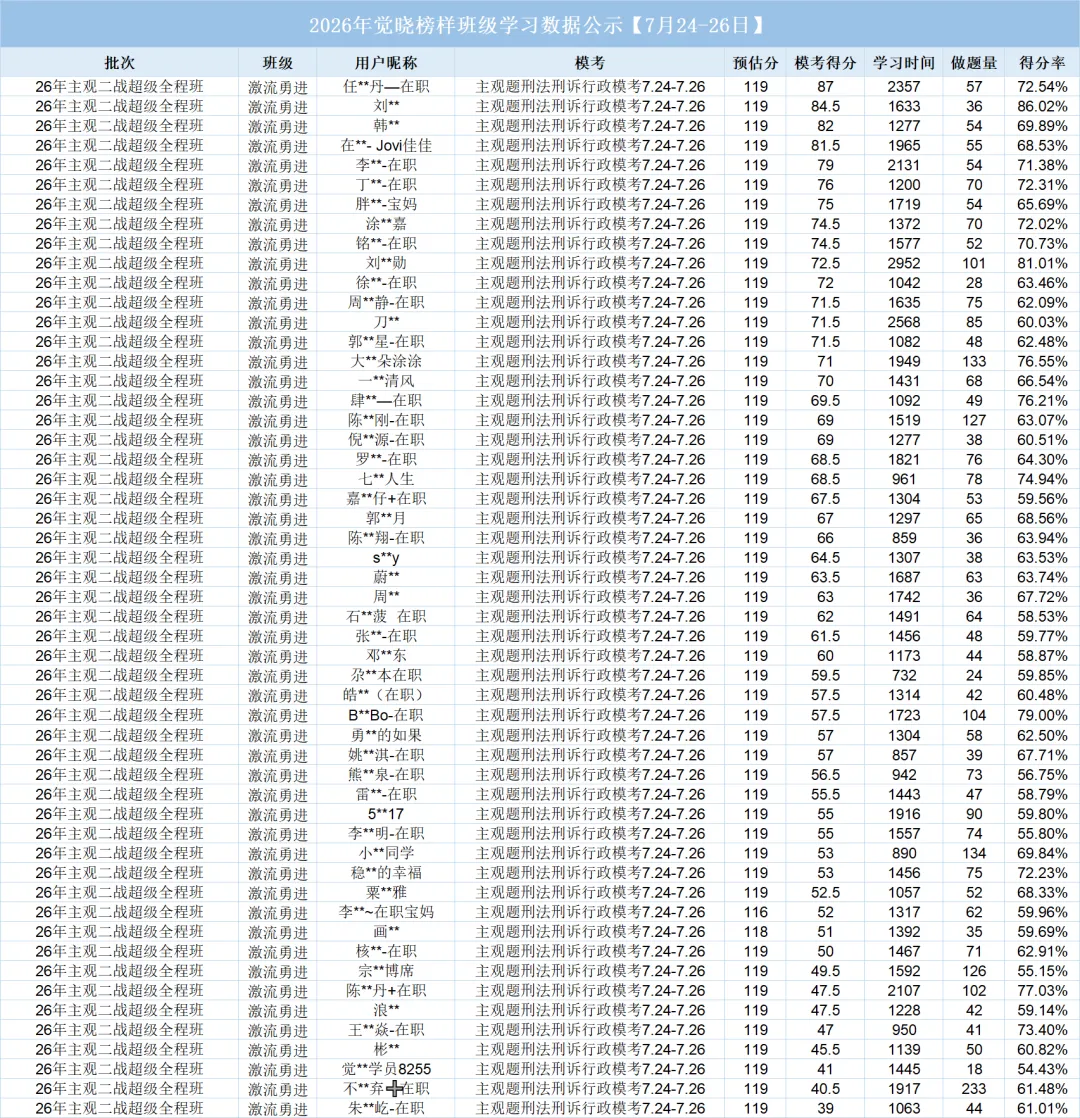Click nickname cell B**Bo-在职
The image size is (1080, 1118).
[x=386, y=715]
